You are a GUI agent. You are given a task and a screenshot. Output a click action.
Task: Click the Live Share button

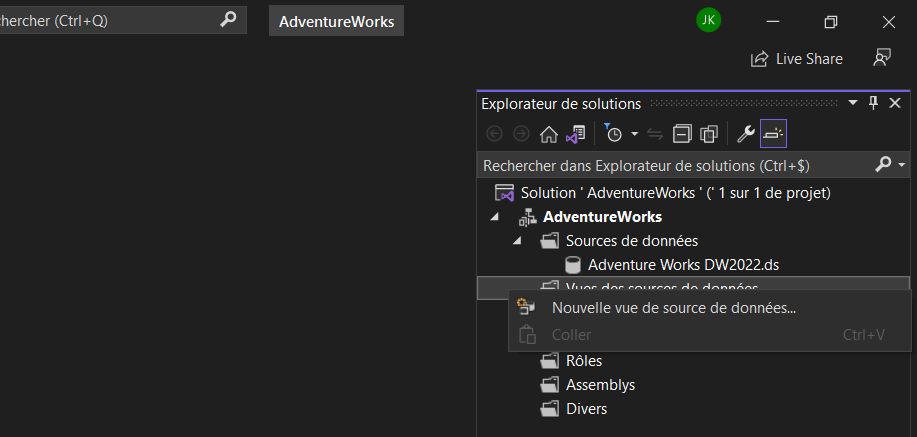pyautogui.click(x=797, y=59)
